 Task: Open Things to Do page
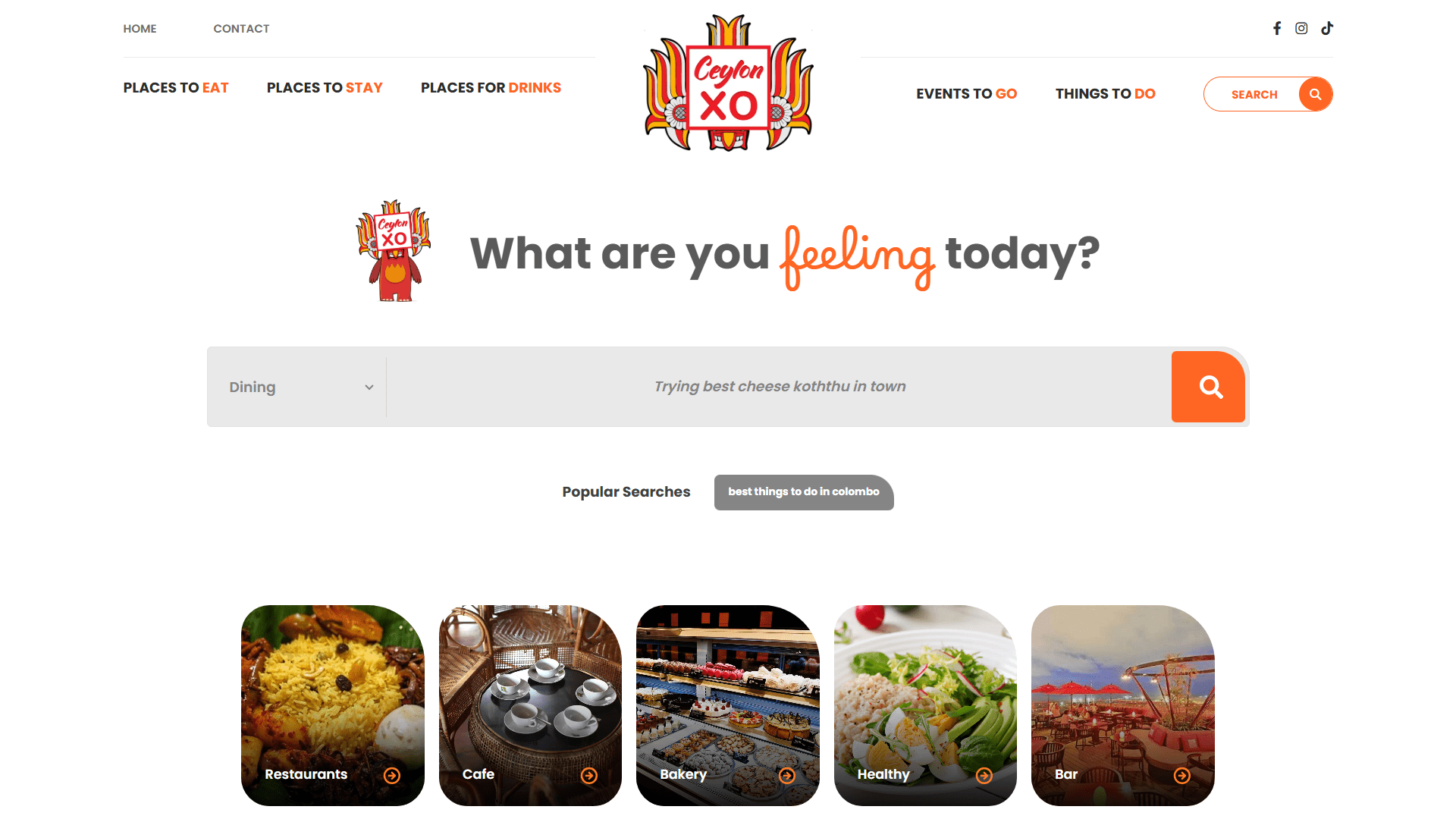[1106, 94]
